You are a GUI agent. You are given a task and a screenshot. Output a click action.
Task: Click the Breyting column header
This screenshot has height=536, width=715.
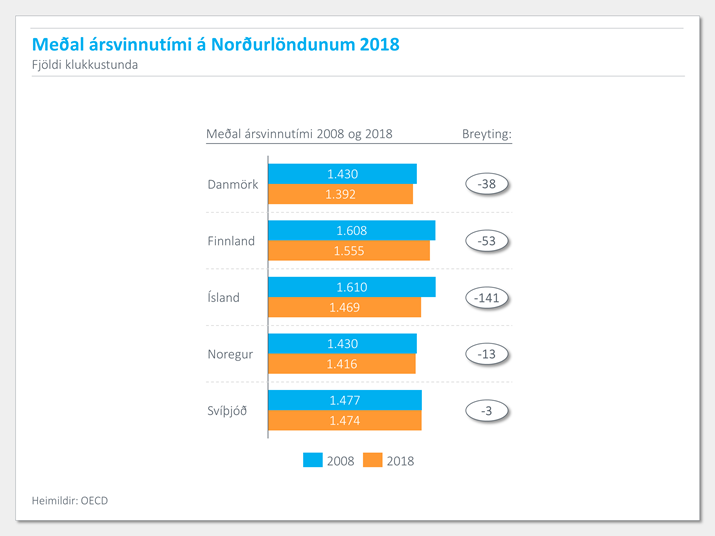486,134
